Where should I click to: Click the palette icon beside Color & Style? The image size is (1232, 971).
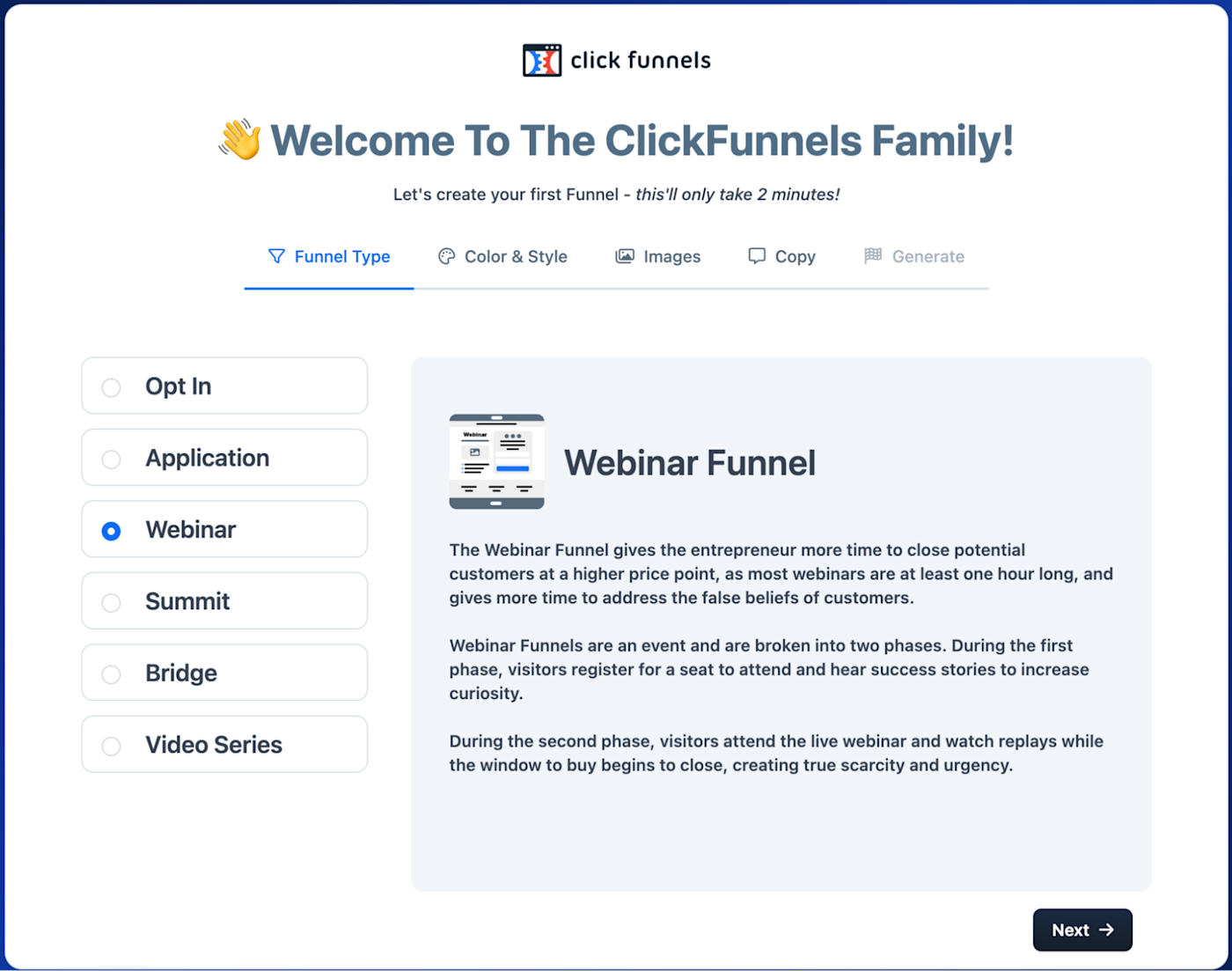tap(447, 256)
